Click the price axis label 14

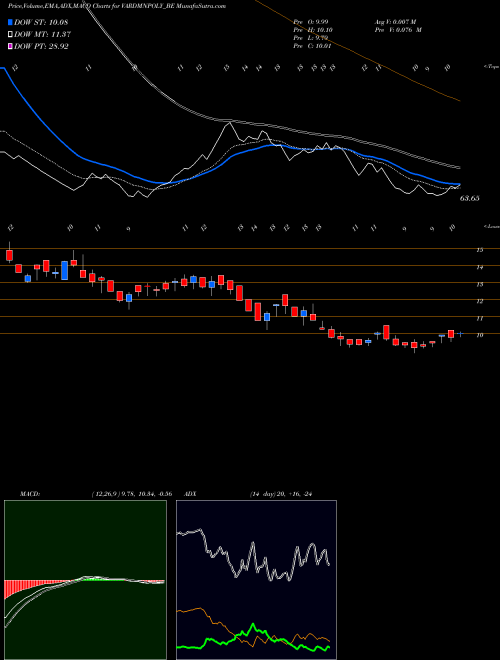click(479, 267)
